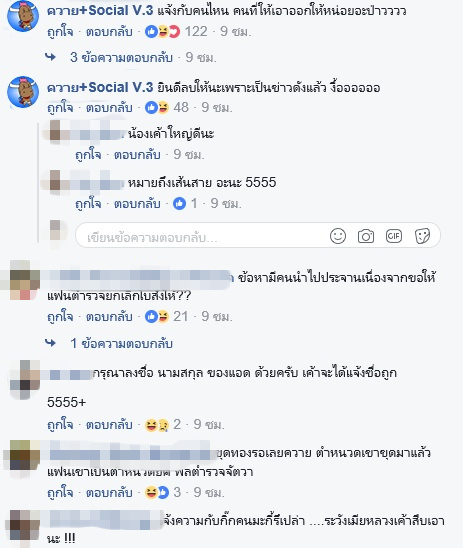
Task: Click the reply box text field
Action: [203, 236]
